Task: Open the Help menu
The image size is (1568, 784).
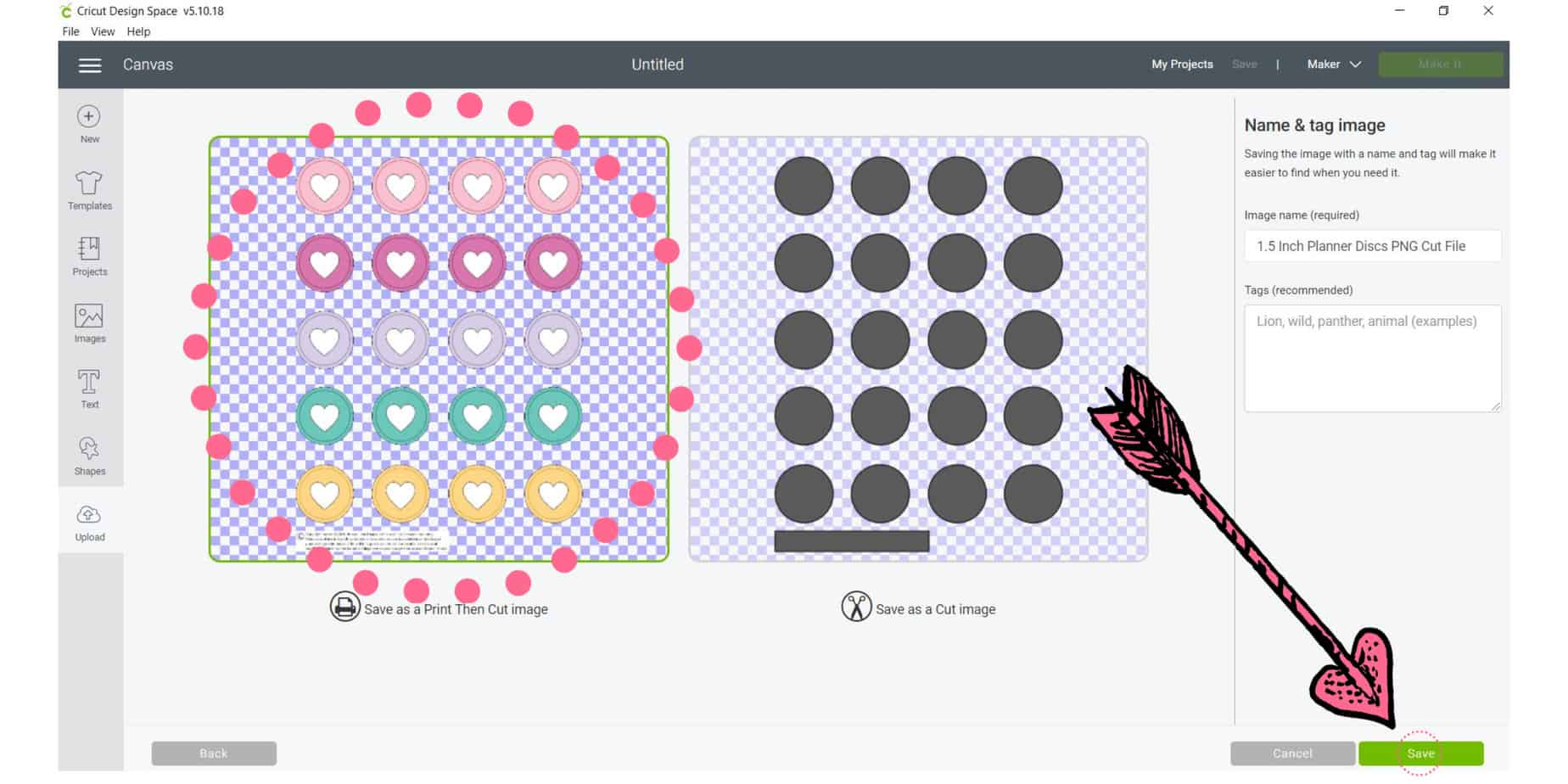Action: pyautogui.click(x=138, y=31)
